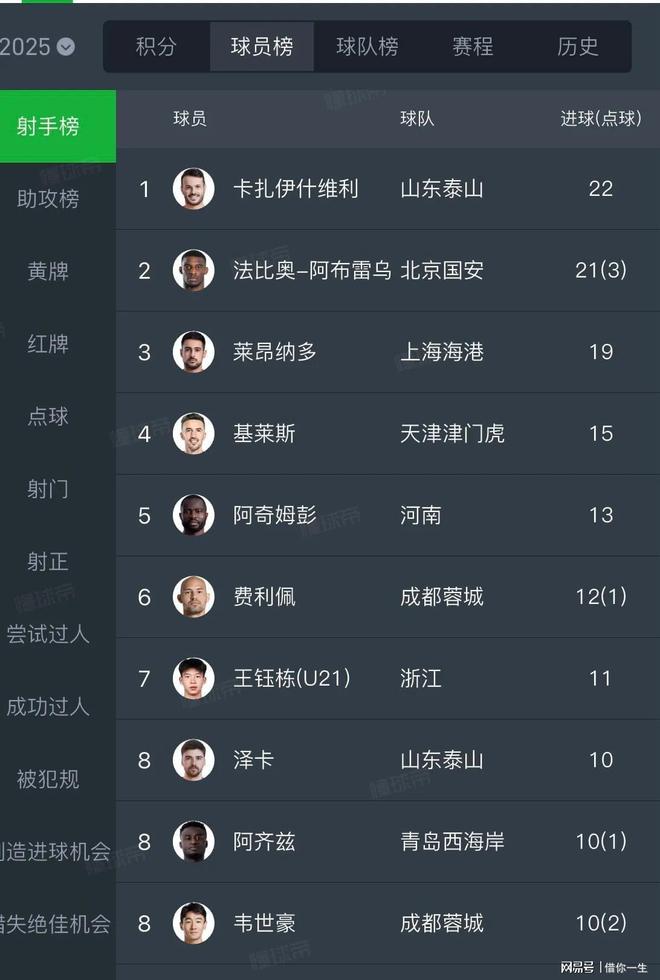
Task: View the 历史 history section
Action: 577,46
